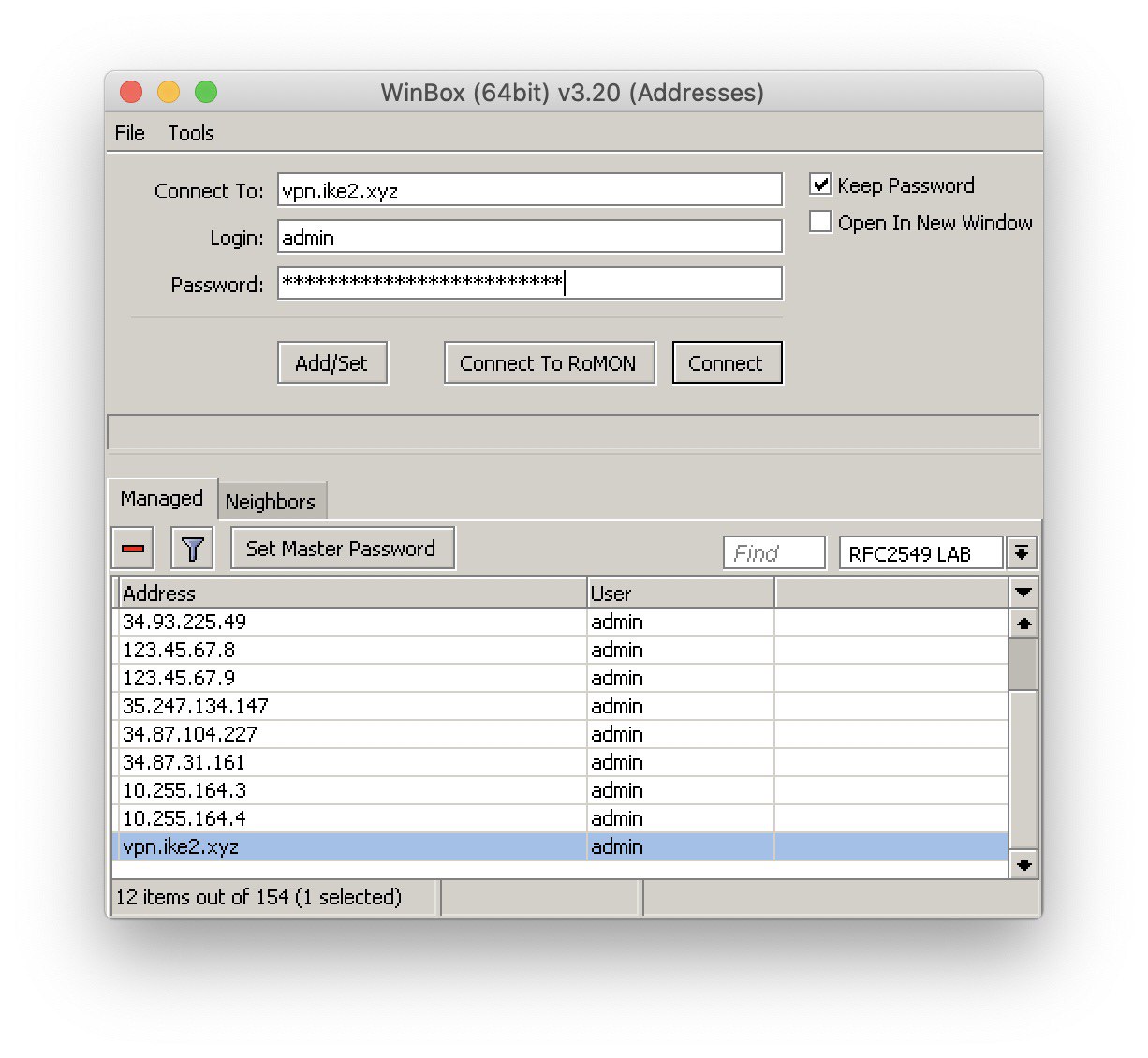Click the Login input field
Viewport: 1148px width, 1058px height.
[x=530, y=237]
